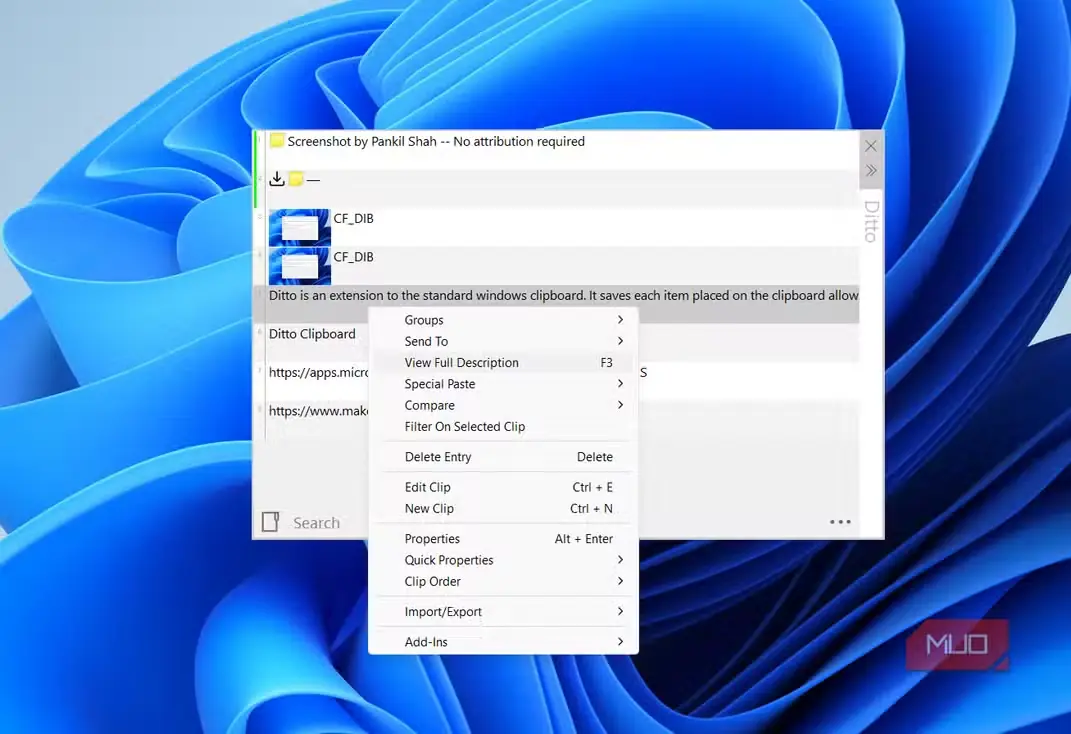Open the Add-Ins submenu
The height and width of the screenshot is (734, 1071).
pos(503,642)
